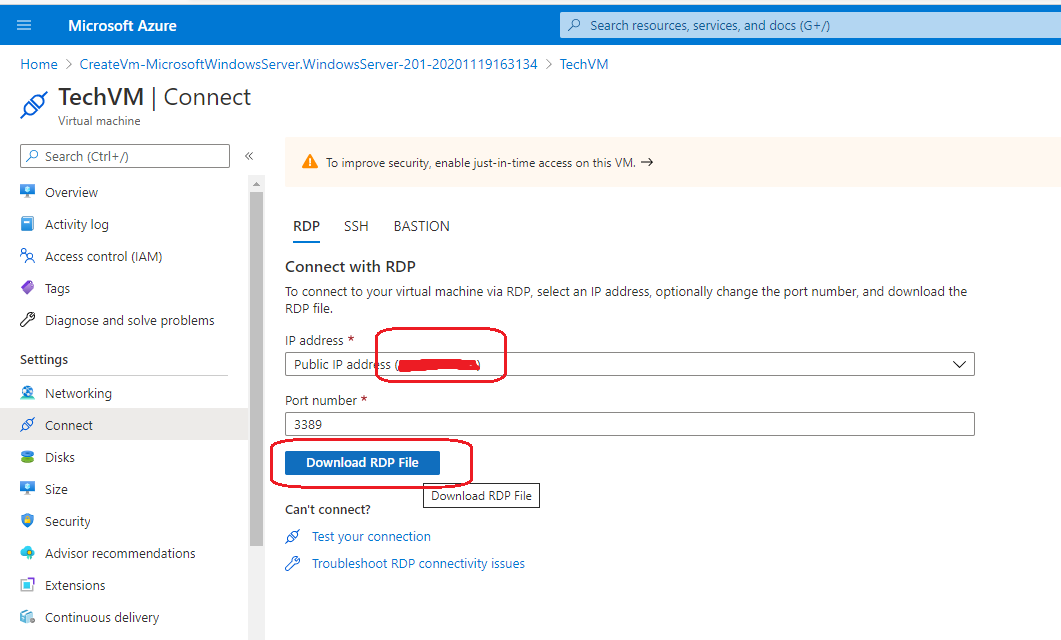Switch to the RDP tab
Screen dimensions: 1061x640
pyautogui.click(x=307, y=226)
